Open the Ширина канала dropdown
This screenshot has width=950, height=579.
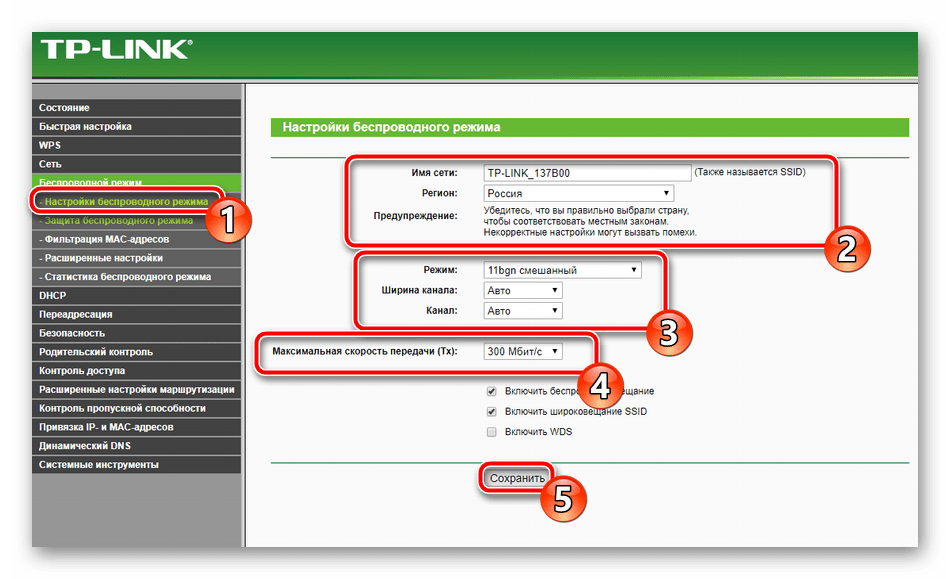pyautogui.click(x=523, y=290)
